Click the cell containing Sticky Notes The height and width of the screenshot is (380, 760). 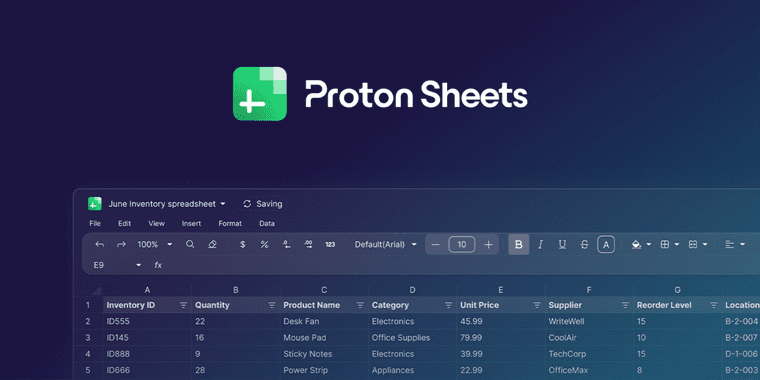(324, 354)
